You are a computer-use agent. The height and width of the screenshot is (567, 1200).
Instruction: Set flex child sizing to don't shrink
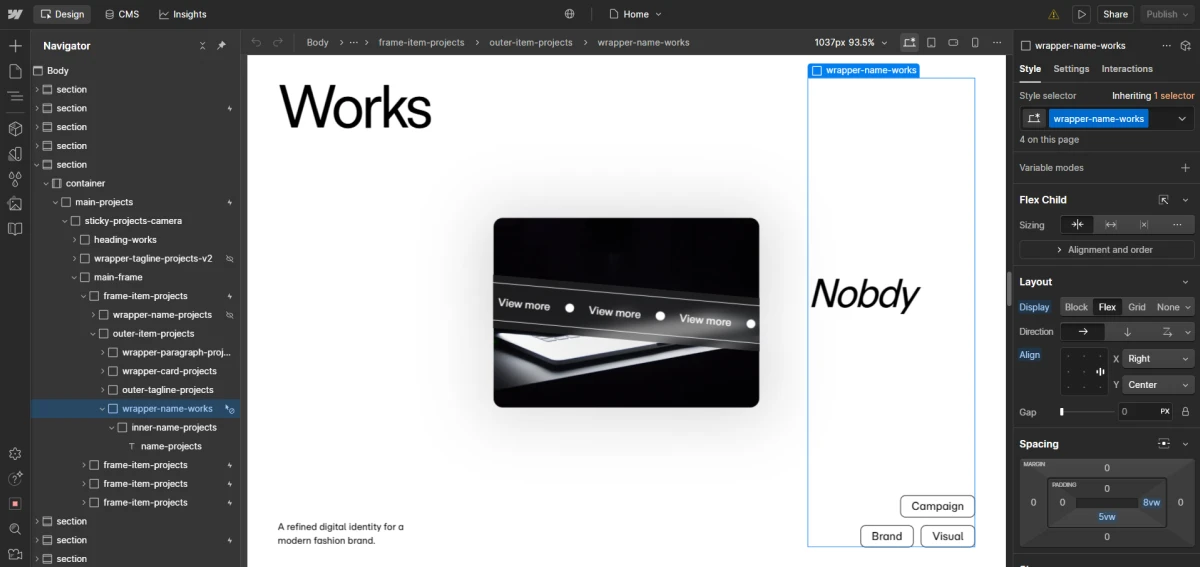point(1144,225)
